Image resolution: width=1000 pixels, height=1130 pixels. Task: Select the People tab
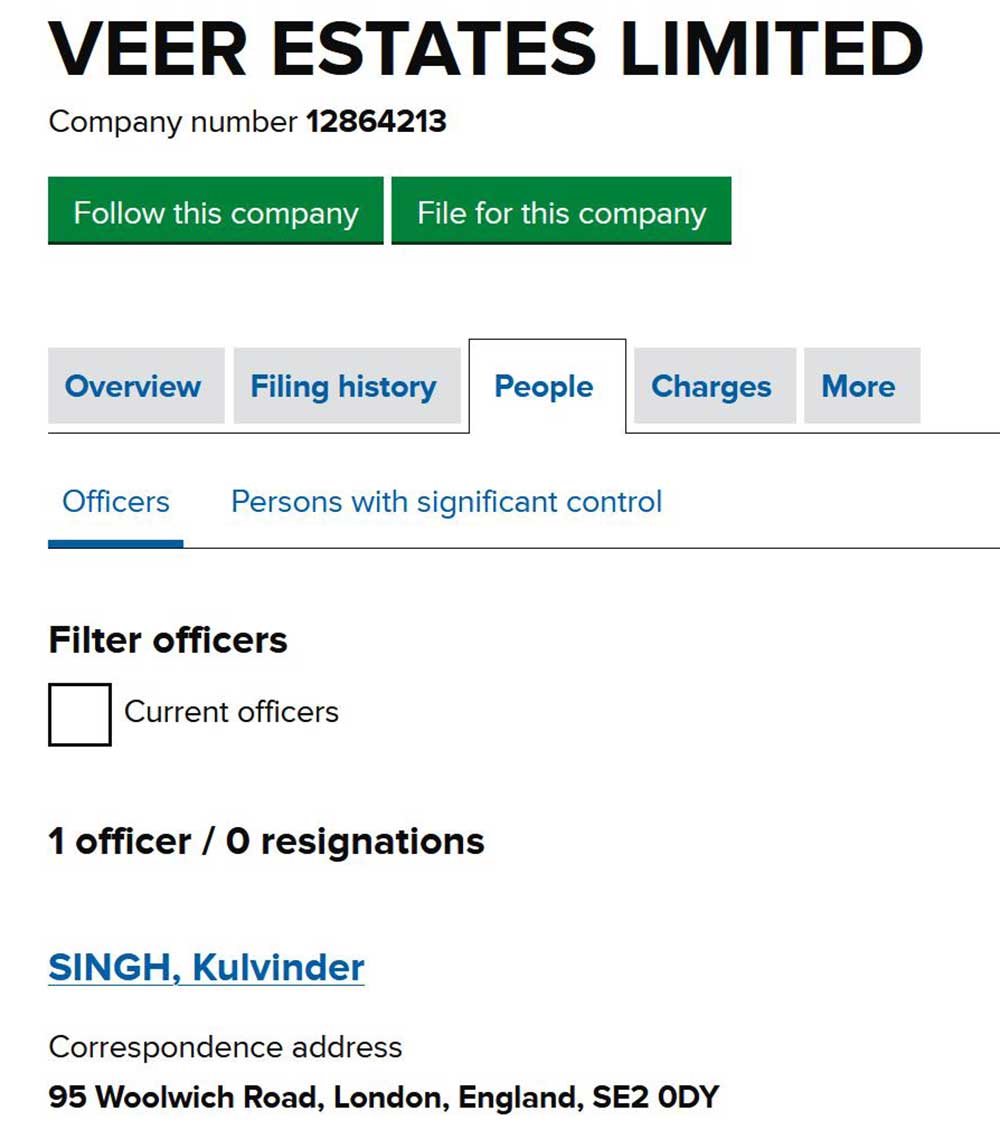pos(544,387)
